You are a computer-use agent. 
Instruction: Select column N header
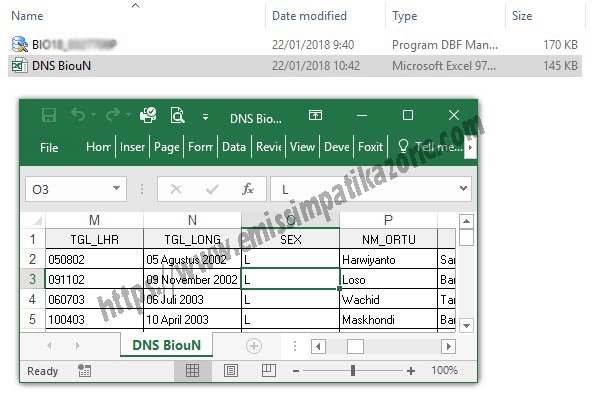coord(192,220)
